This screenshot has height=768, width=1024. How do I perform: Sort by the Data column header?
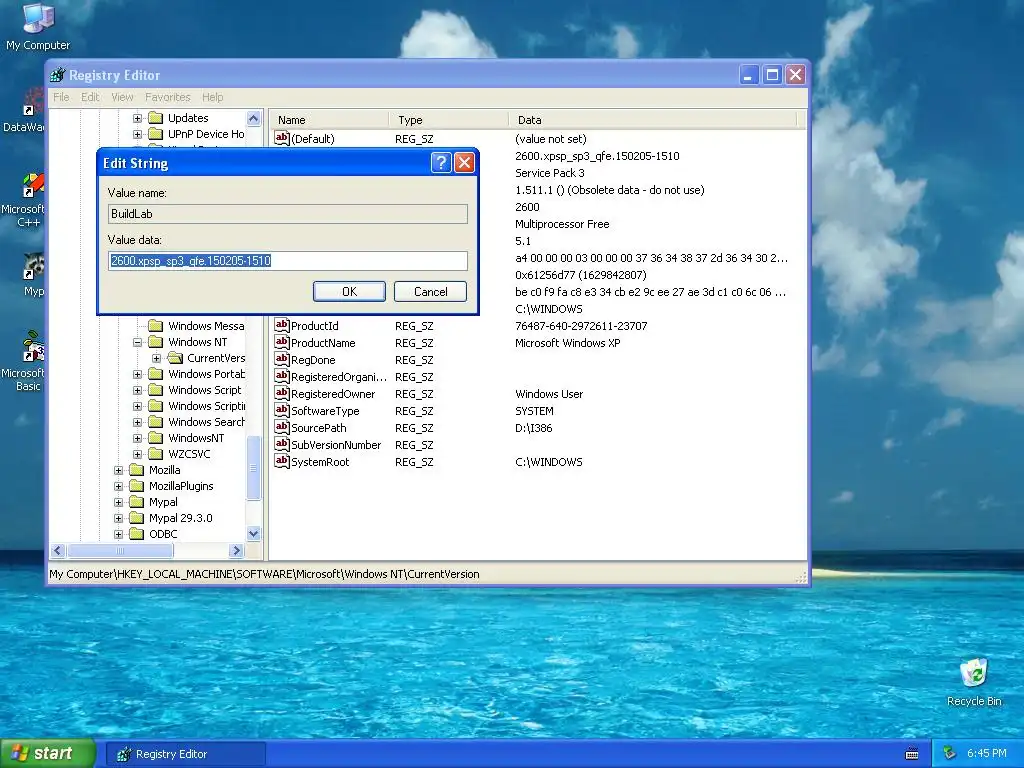pos(653,120)
